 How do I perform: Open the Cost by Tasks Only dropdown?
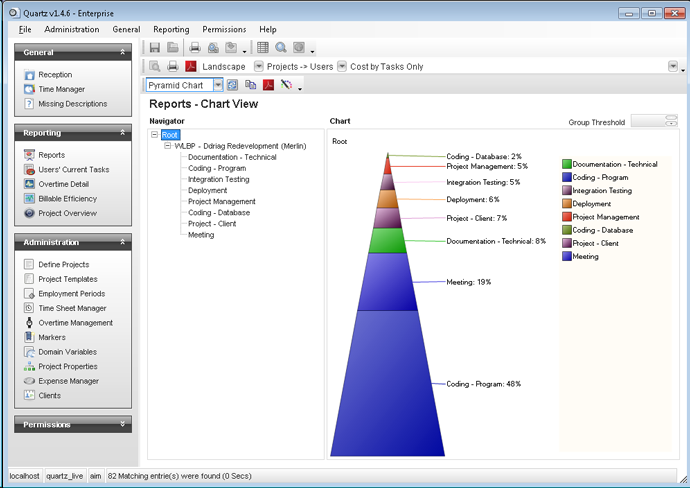pos(342,66)
